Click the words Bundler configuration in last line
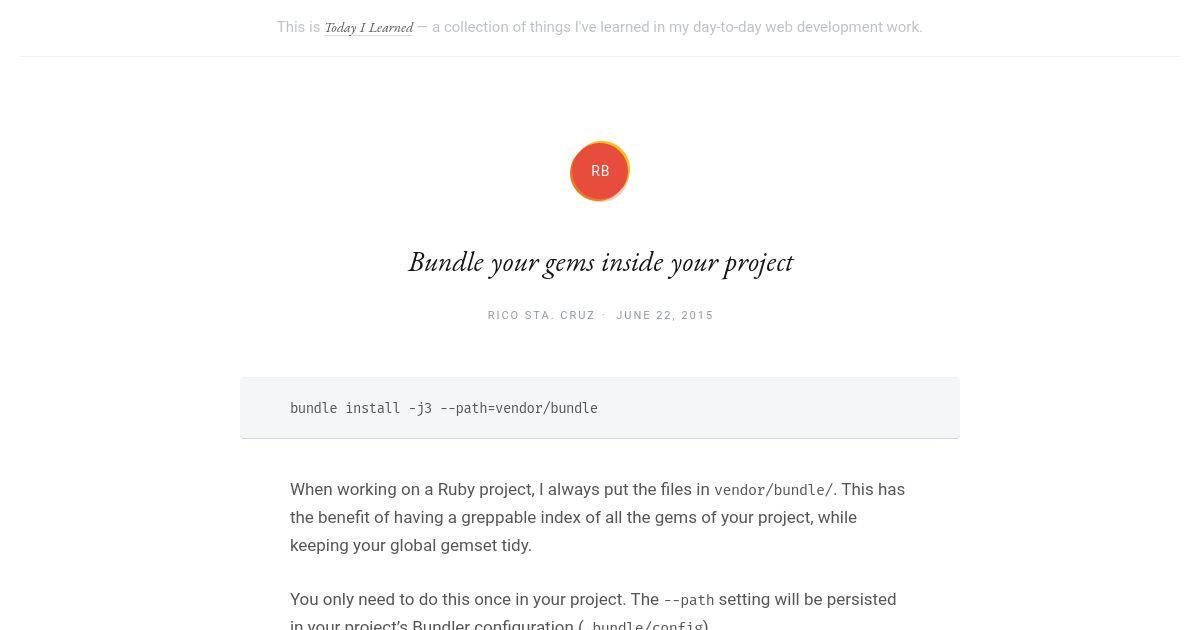This screenshot has height=630, width=1200. click(x=492, y=625)
